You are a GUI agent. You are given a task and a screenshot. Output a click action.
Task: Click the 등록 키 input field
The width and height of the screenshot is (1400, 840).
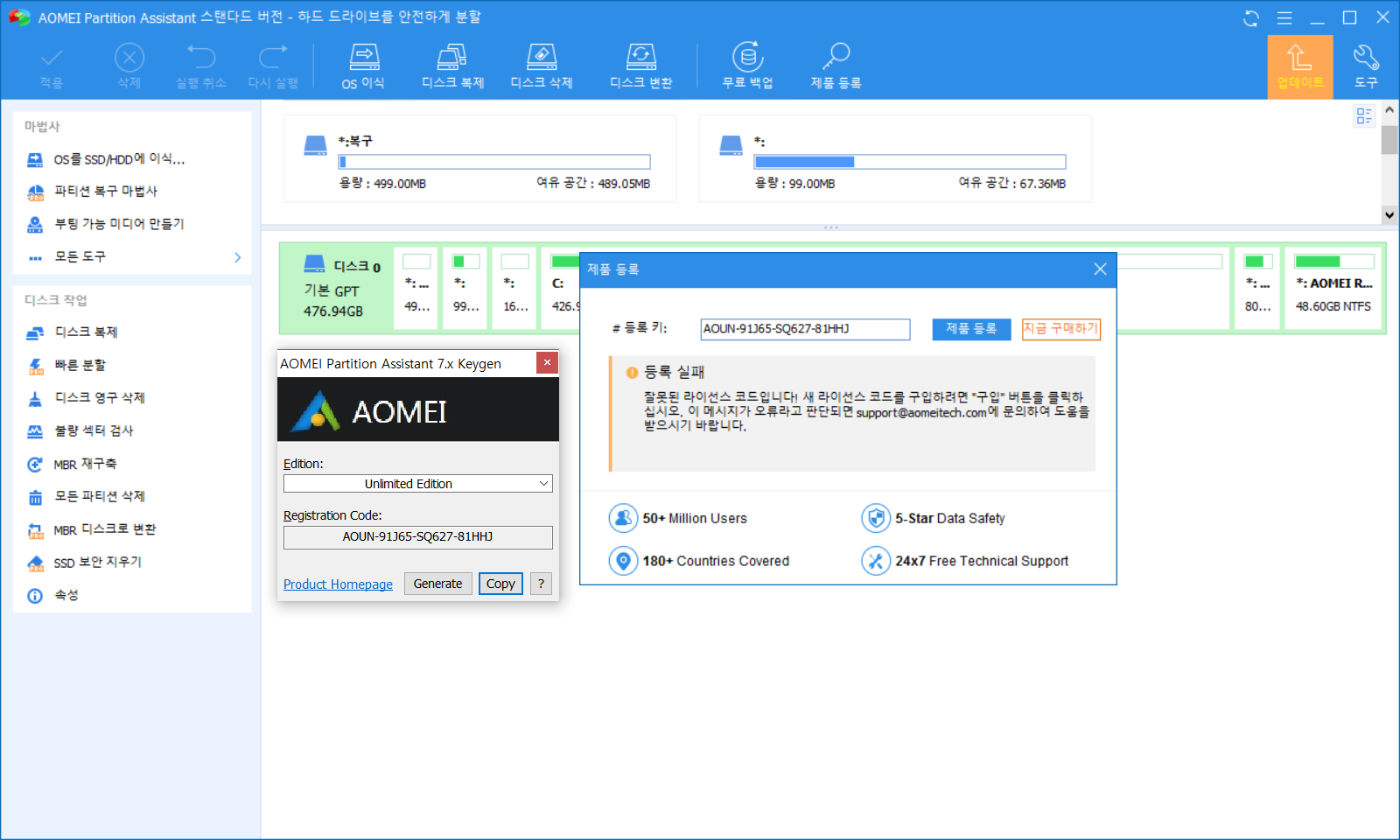point(805,329)
